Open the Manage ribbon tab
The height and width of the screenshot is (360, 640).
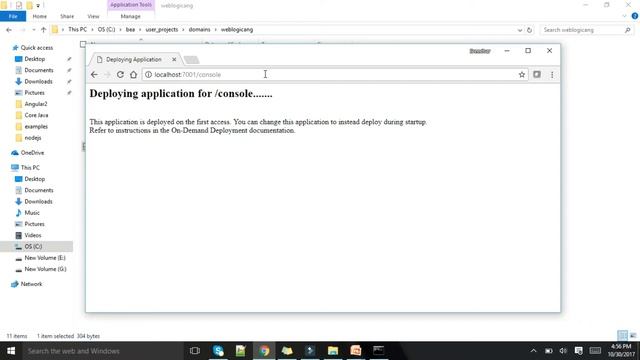coord(131,16)
